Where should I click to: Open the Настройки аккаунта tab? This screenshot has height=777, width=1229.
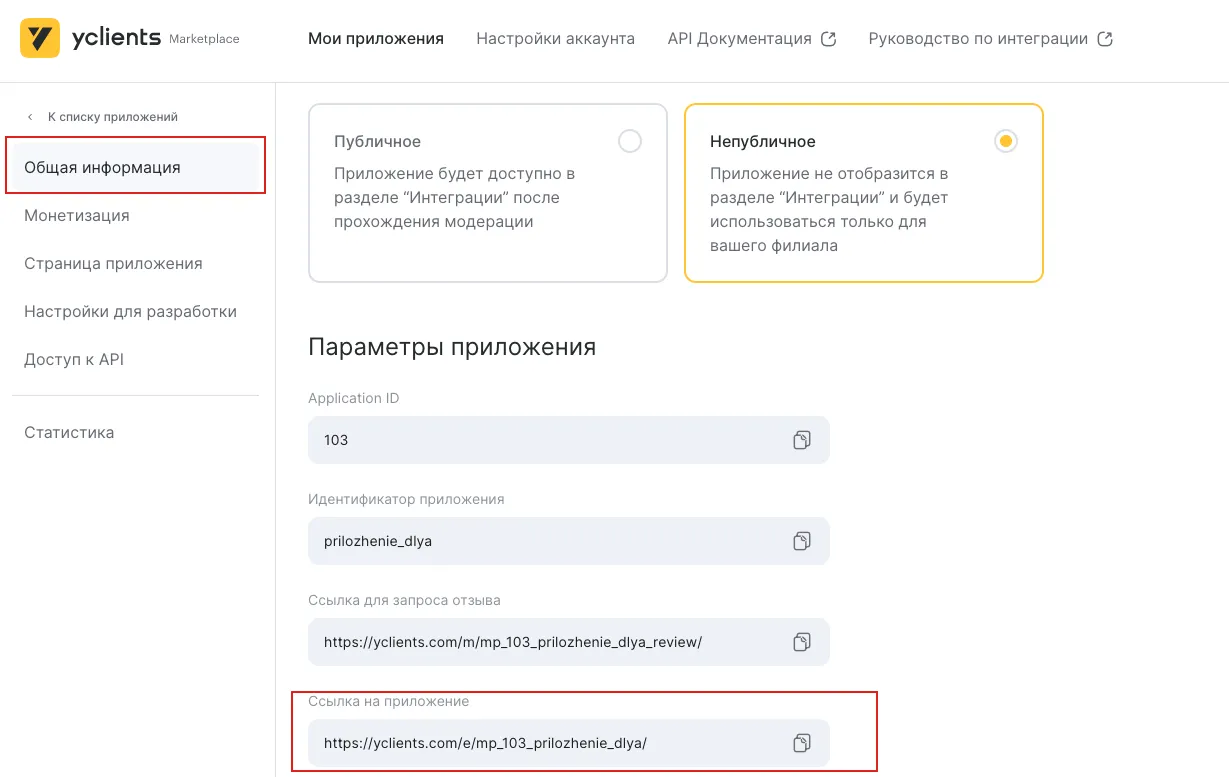[555, 39]
